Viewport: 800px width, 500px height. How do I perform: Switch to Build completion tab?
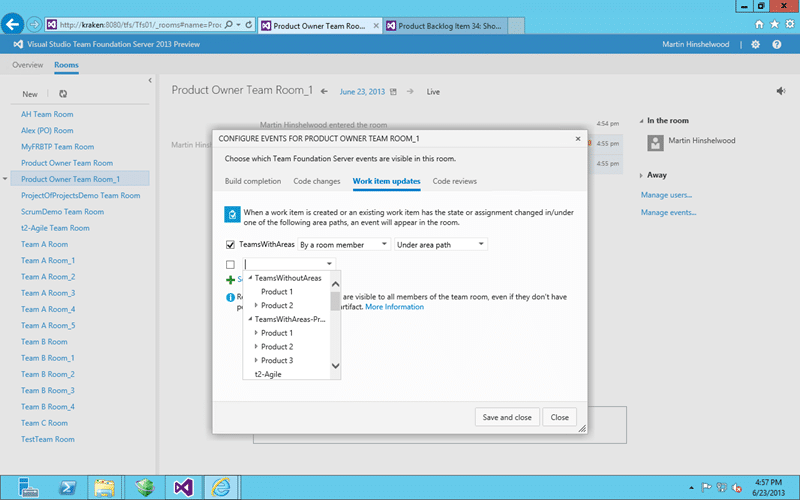[x=253, y=181]
